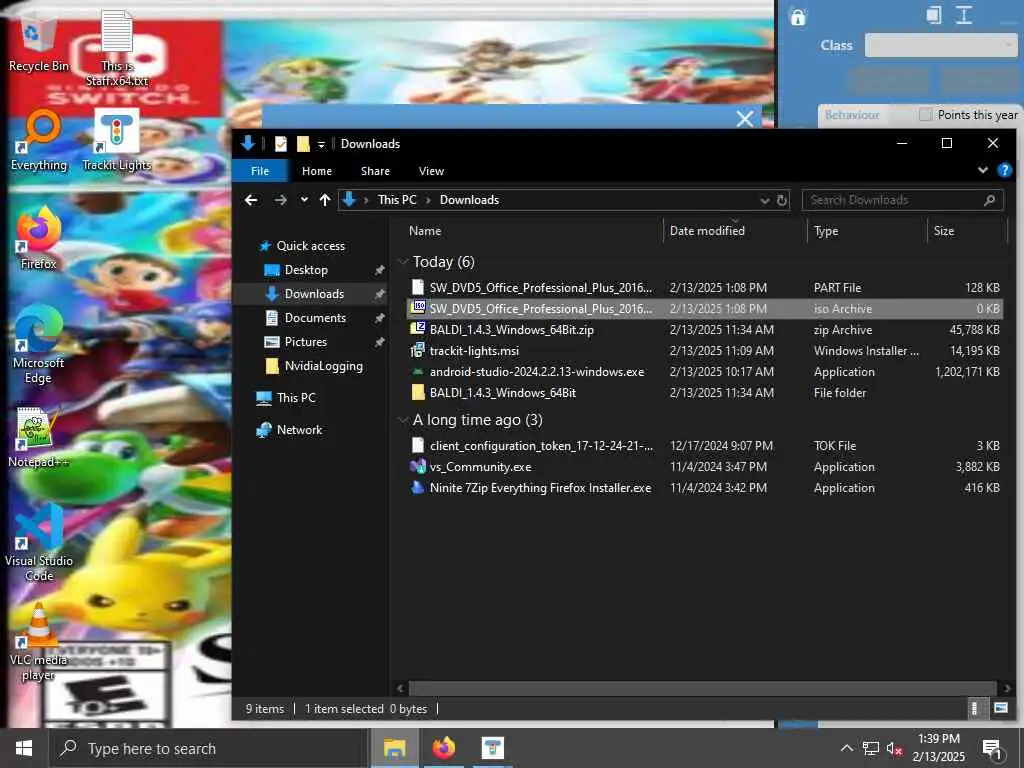Image resolution: width=1024 pixels, height=768 pixels.
Task: Click the scrollbar right arrow in file list
Action: click(x=1007, y=688)
